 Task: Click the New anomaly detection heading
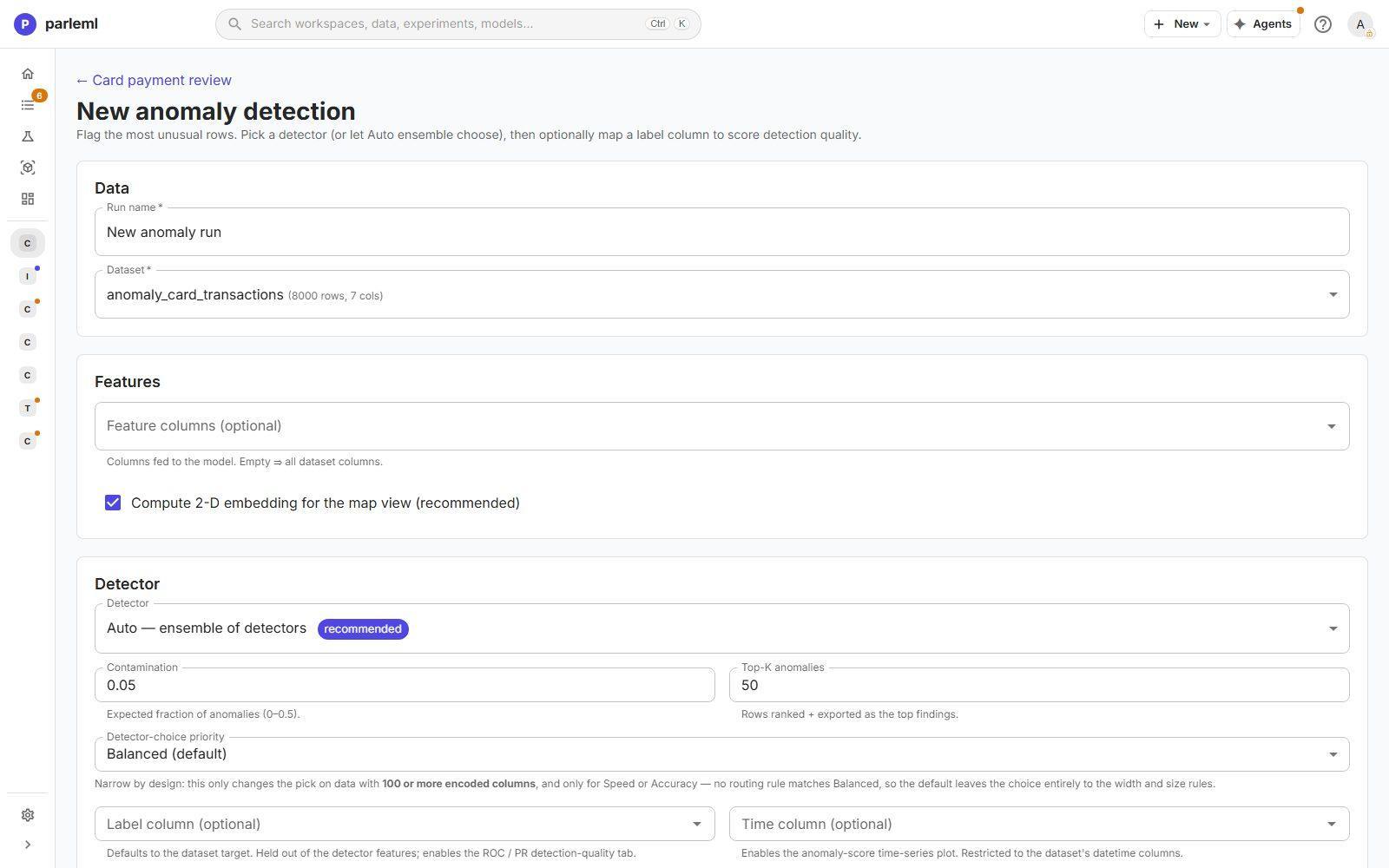coord(216,111)
